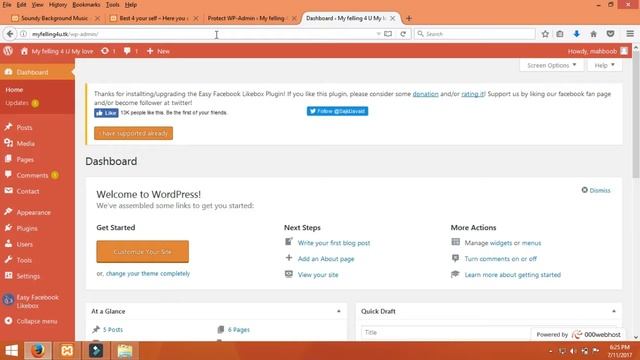Click Turn comments on or off link
Image resolution: width=640 pixels, height=360 pixels.
point(501,259)
